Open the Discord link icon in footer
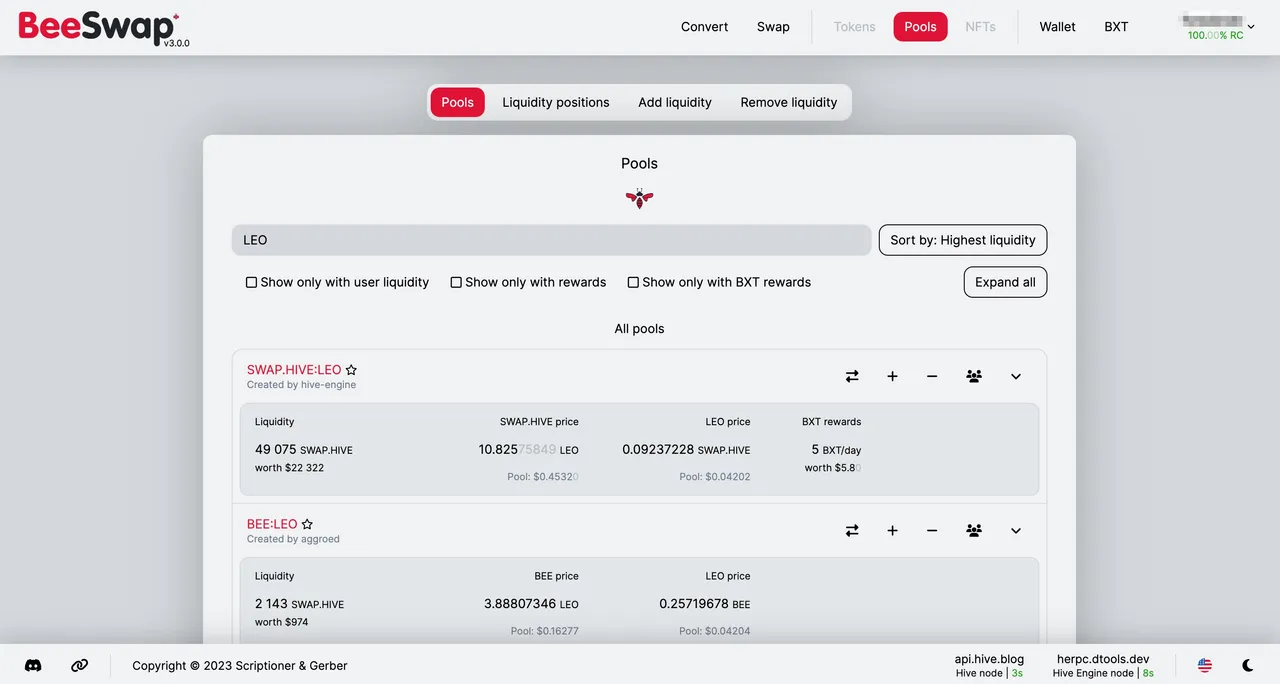Image resolution: width=1280 pixels, height=684 pixels. coord(33,665)
